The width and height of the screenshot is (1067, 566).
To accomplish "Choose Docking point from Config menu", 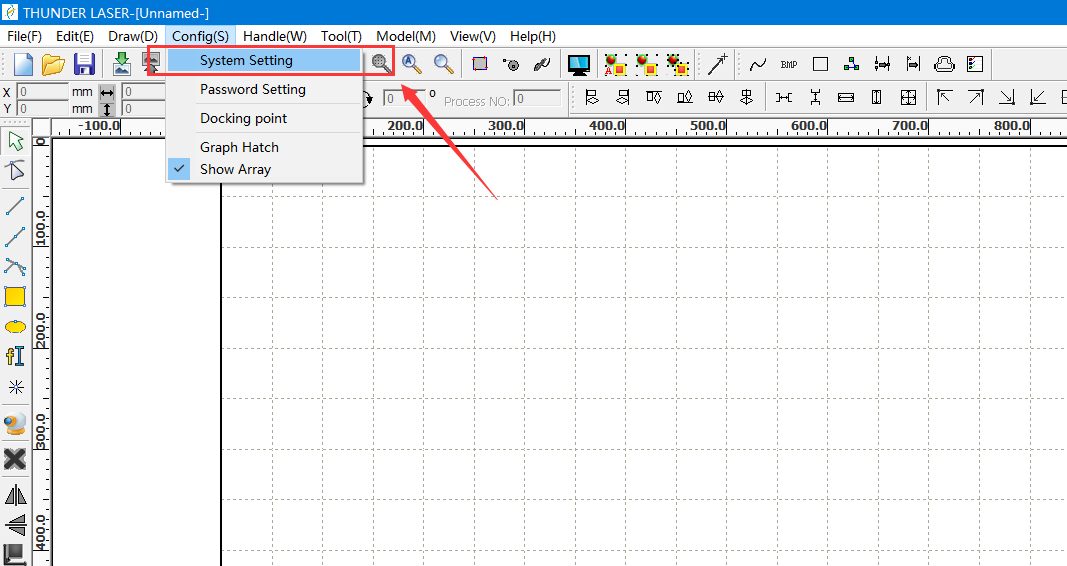I will [x=264, y=118].
